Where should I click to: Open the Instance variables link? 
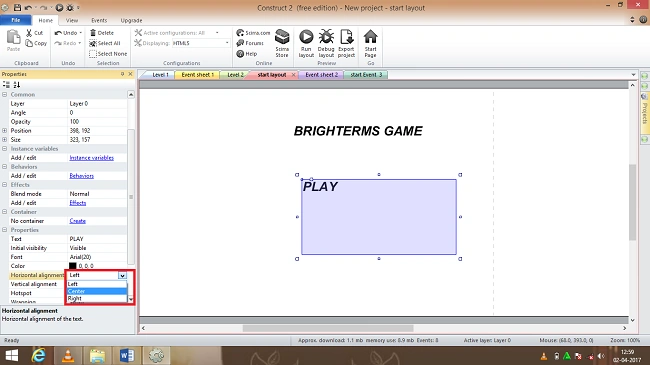click(92, 158)
